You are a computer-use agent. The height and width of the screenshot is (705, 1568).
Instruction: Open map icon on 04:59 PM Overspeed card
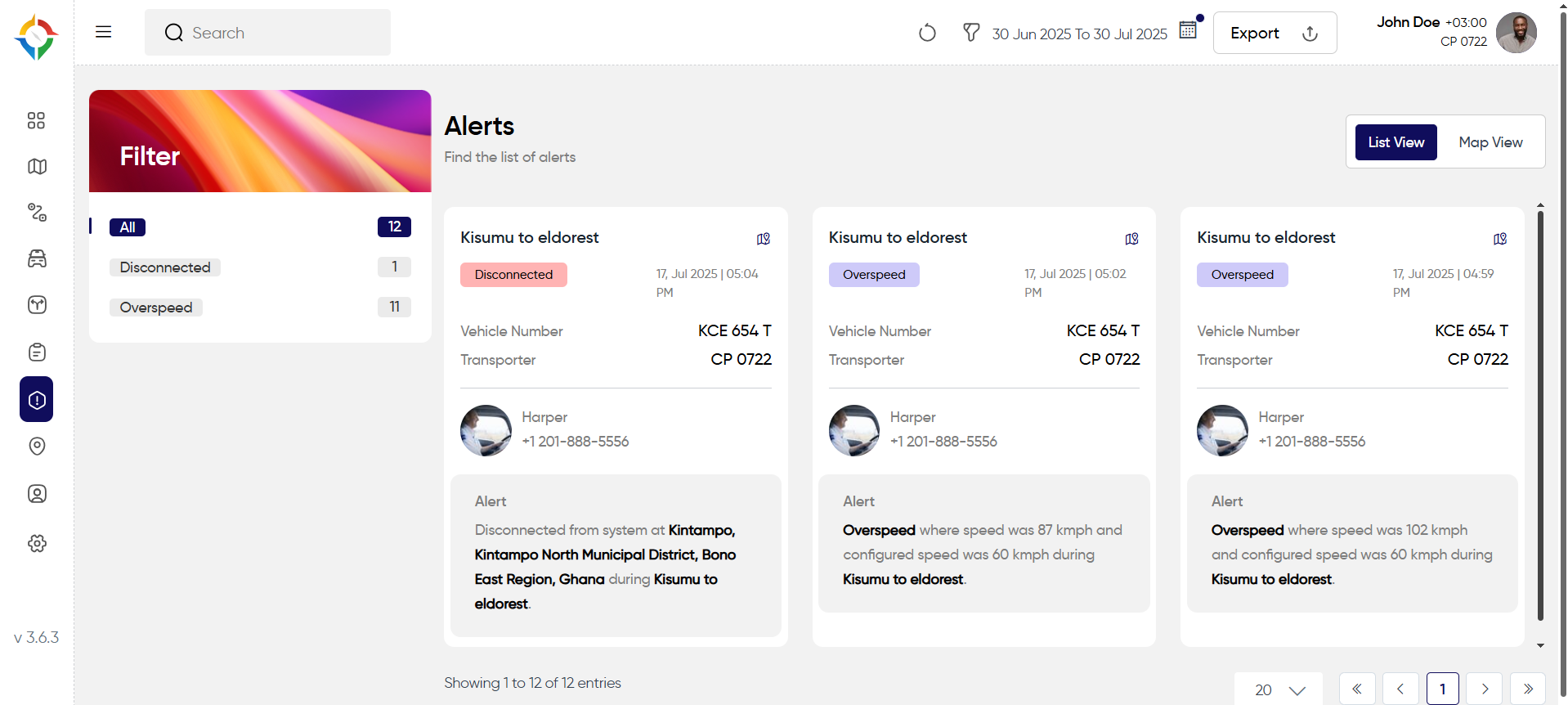(1500, 239)
